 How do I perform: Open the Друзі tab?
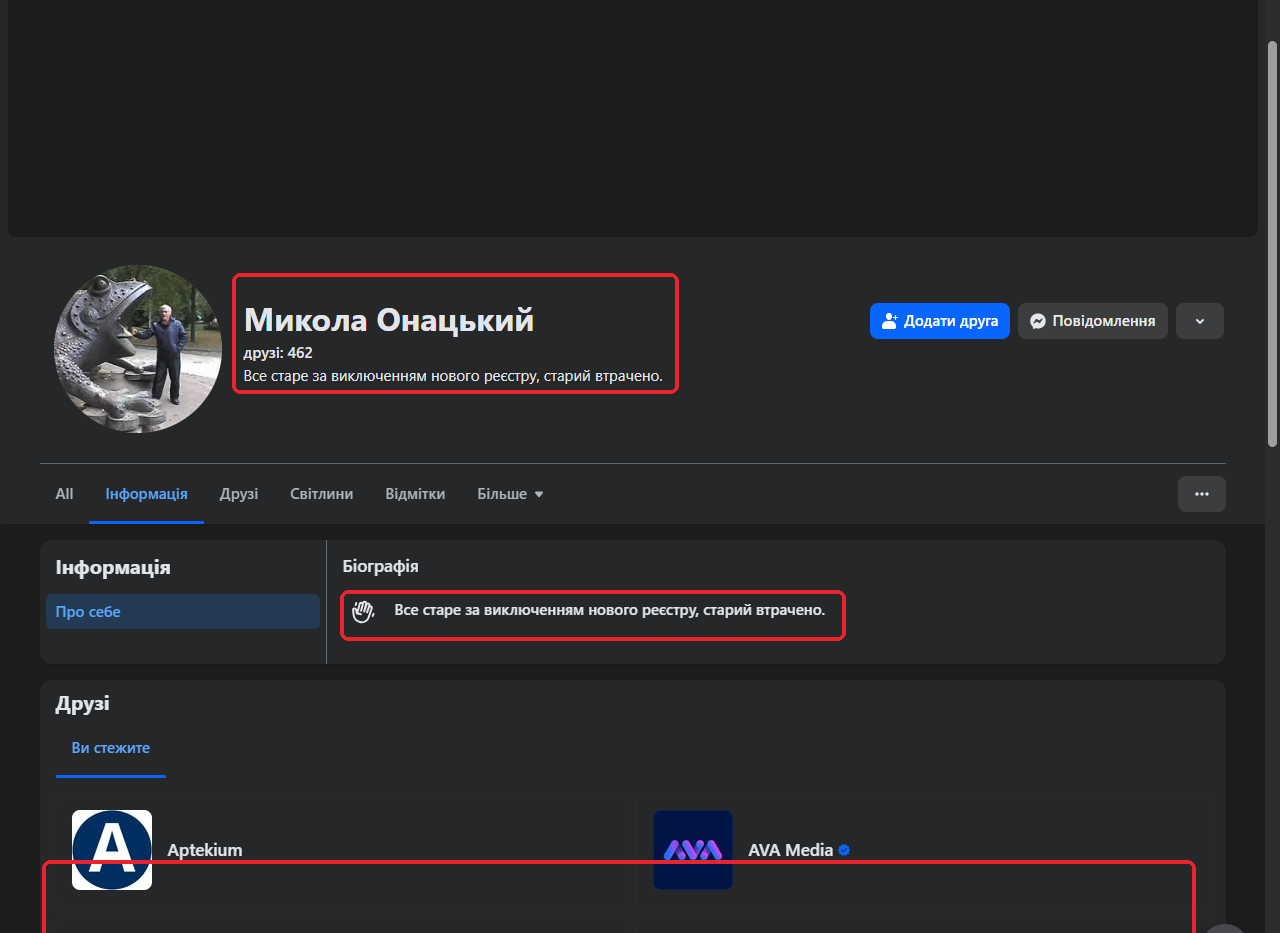(239, 494)
